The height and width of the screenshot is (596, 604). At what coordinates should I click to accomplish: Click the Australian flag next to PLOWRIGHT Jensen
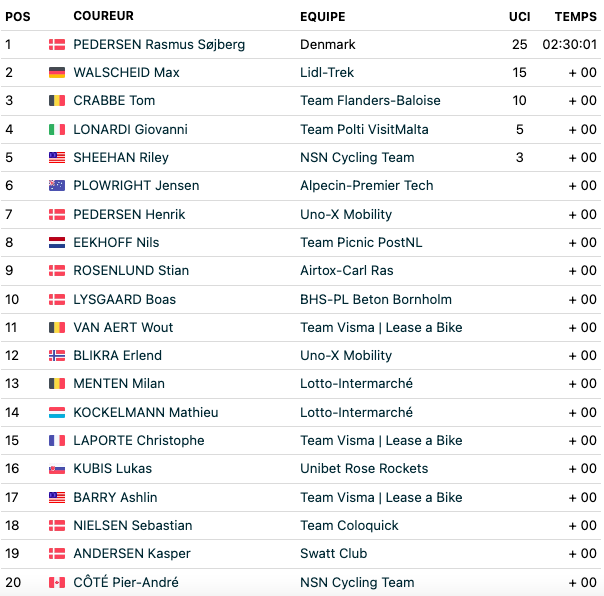pyautogui.click(x=57, y=186)
